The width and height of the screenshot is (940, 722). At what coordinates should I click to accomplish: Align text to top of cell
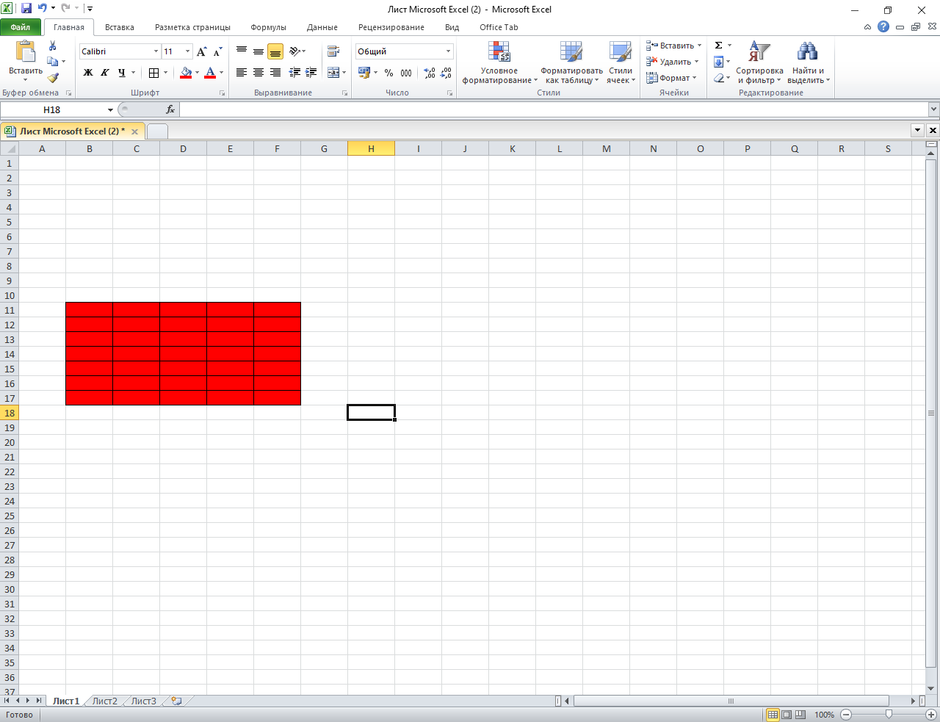click(x=241, y=52)
